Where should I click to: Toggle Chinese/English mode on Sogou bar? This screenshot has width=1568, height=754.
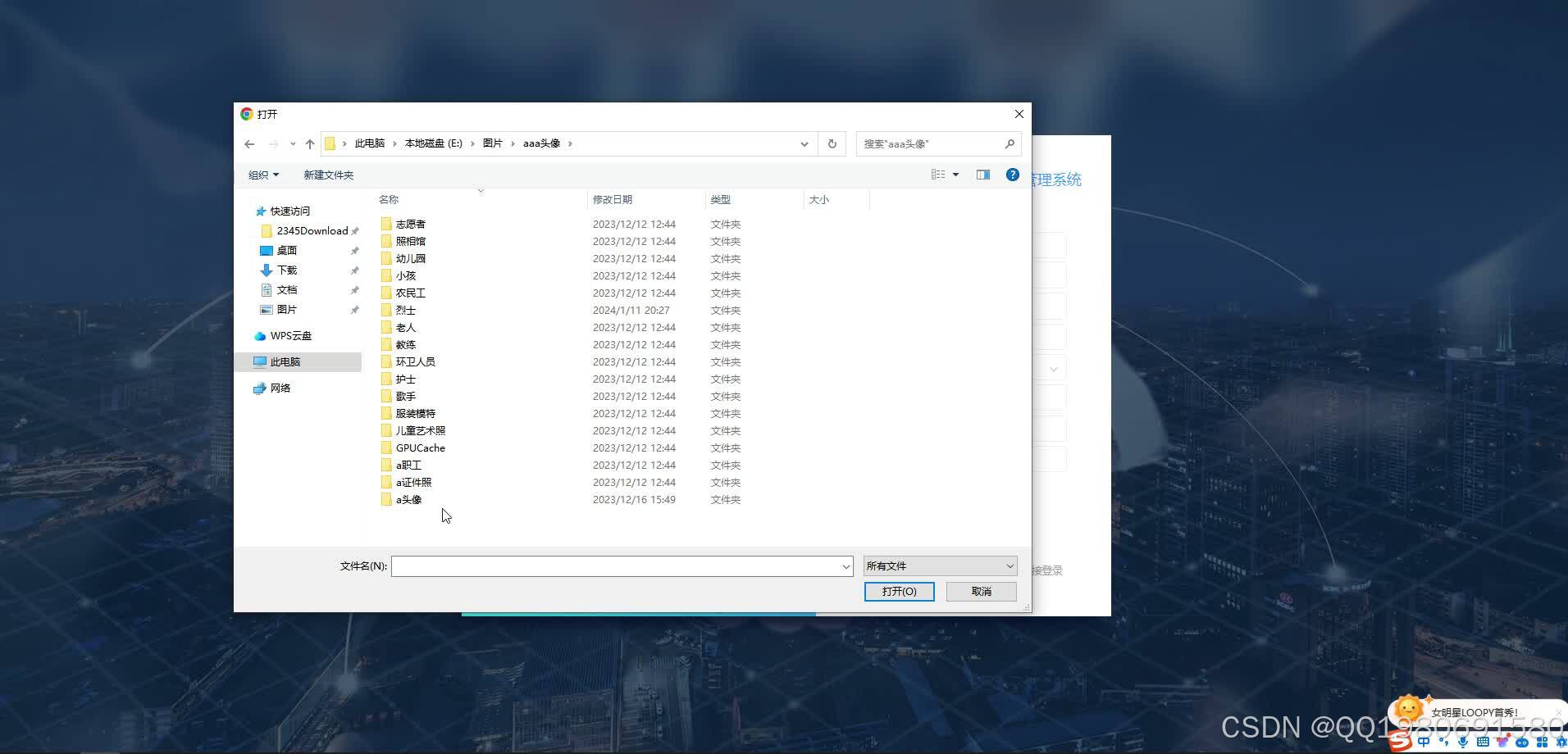click(x=1424, y=743)
